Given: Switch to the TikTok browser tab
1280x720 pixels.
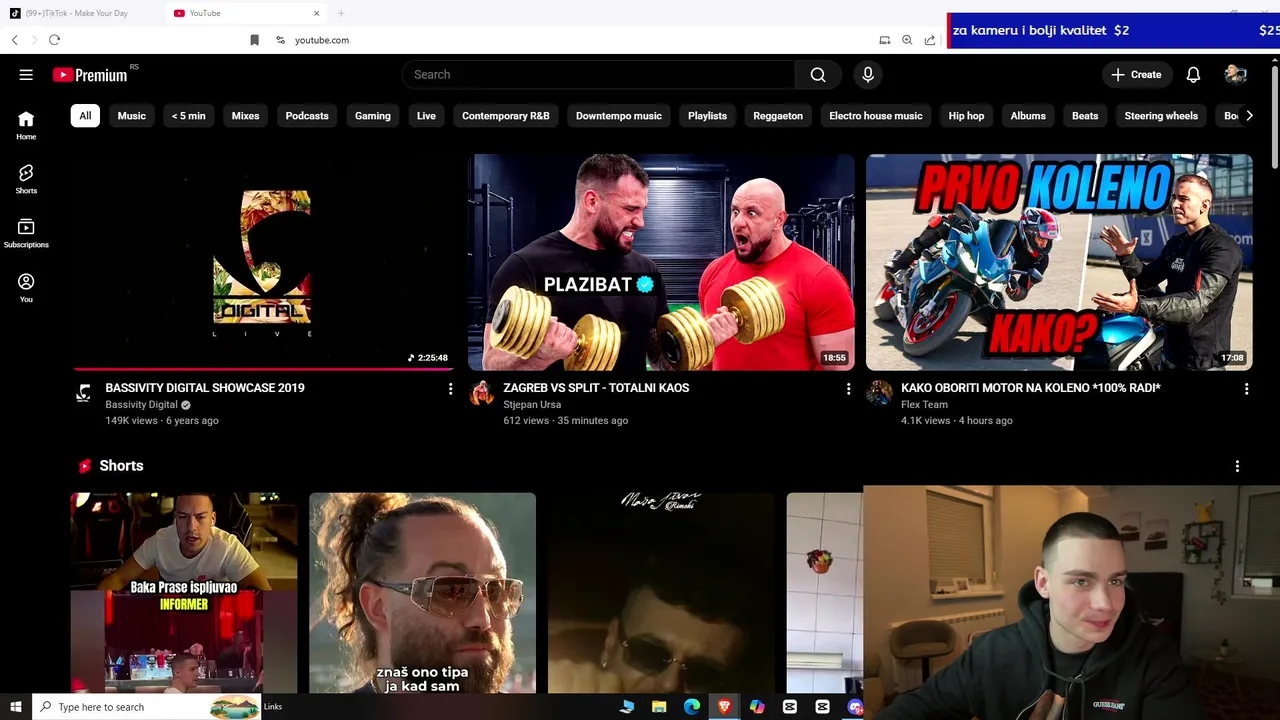Looking at the screenshot, I should [82, 13].
